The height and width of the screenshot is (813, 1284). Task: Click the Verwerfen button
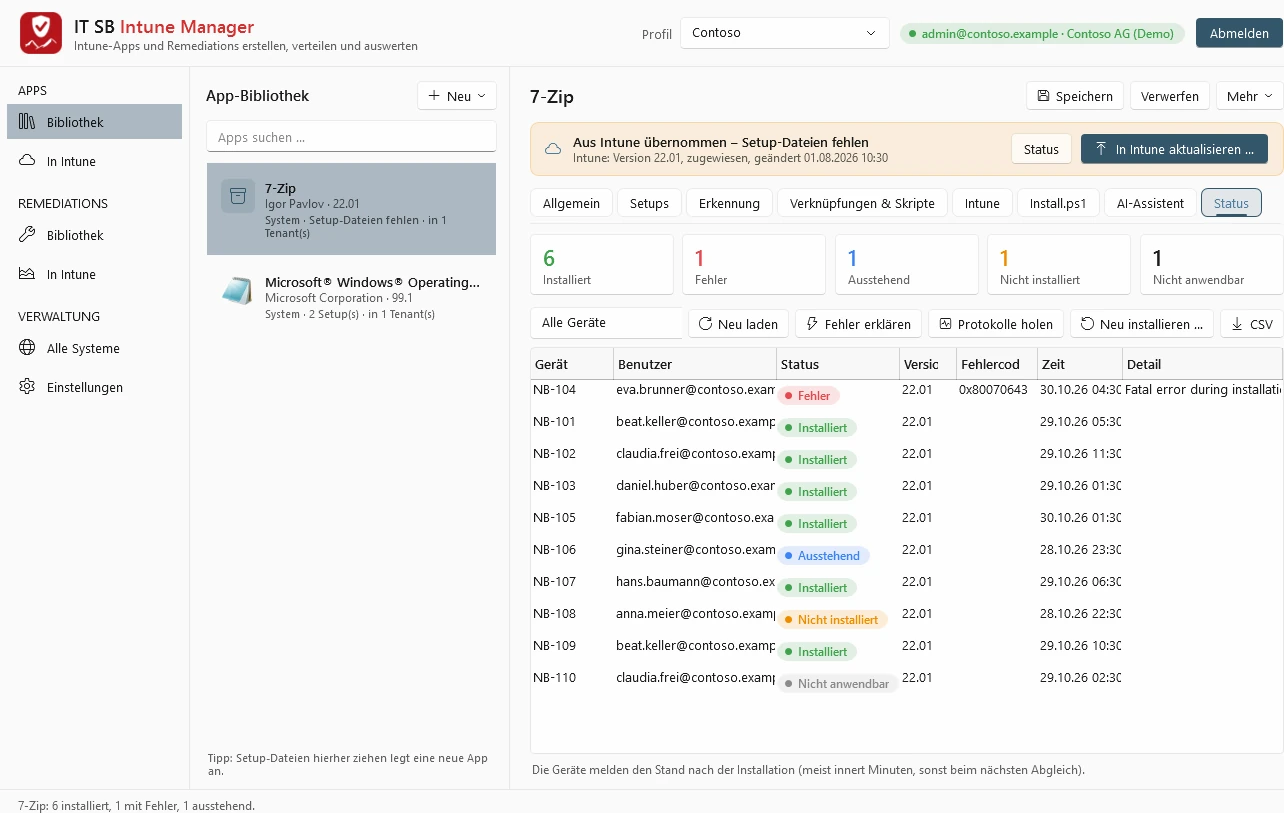point(1170,96)
